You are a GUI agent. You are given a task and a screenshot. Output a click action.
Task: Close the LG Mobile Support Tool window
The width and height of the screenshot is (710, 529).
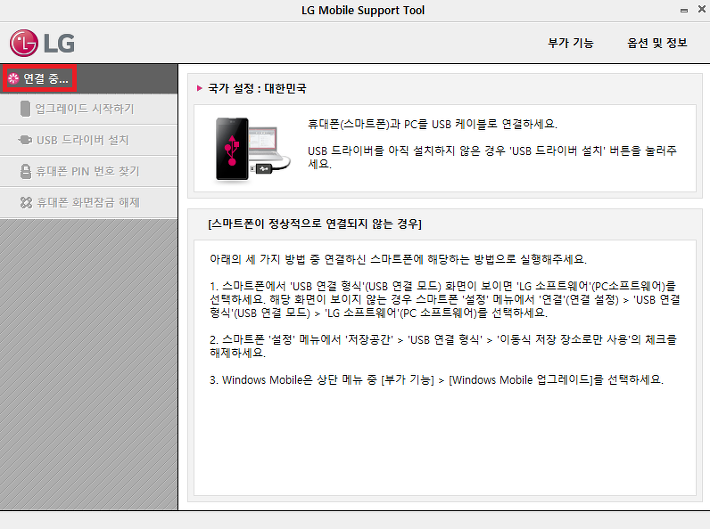pyautogui.click(x=702, y=9)
